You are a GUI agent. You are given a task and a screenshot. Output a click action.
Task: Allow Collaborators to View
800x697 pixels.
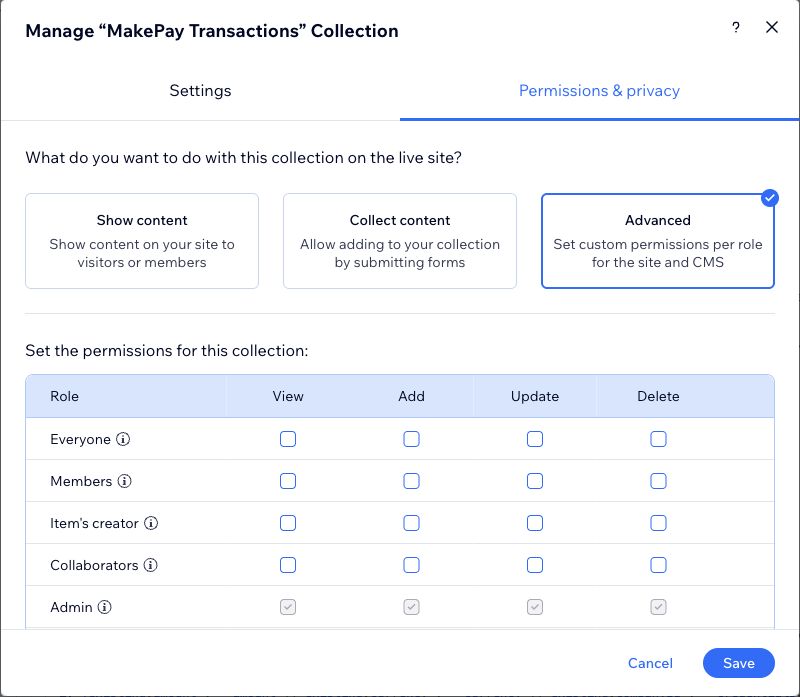288,565
